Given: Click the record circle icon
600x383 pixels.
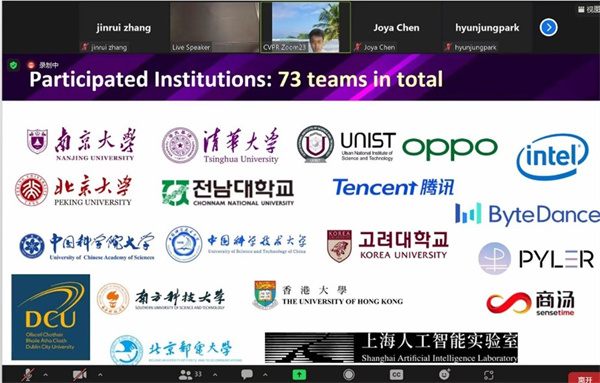Looking at the screenshot, I should pos(349,375).
